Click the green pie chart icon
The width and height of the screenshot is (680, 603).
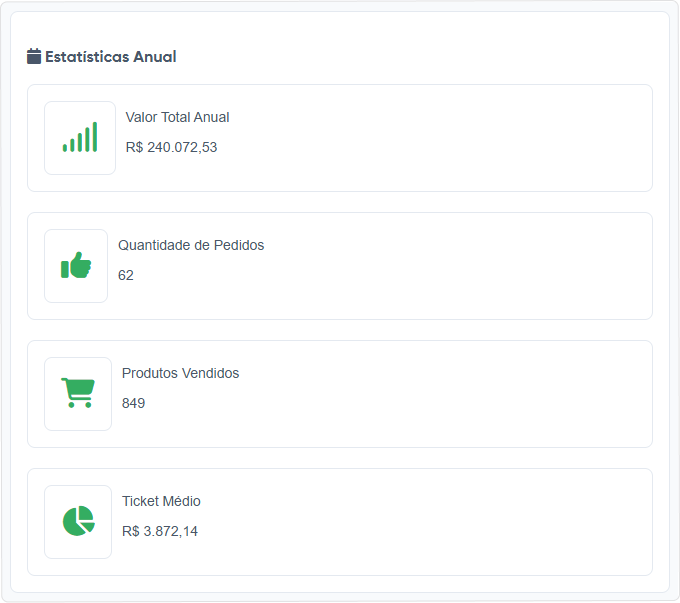click(x=78, y=521)
